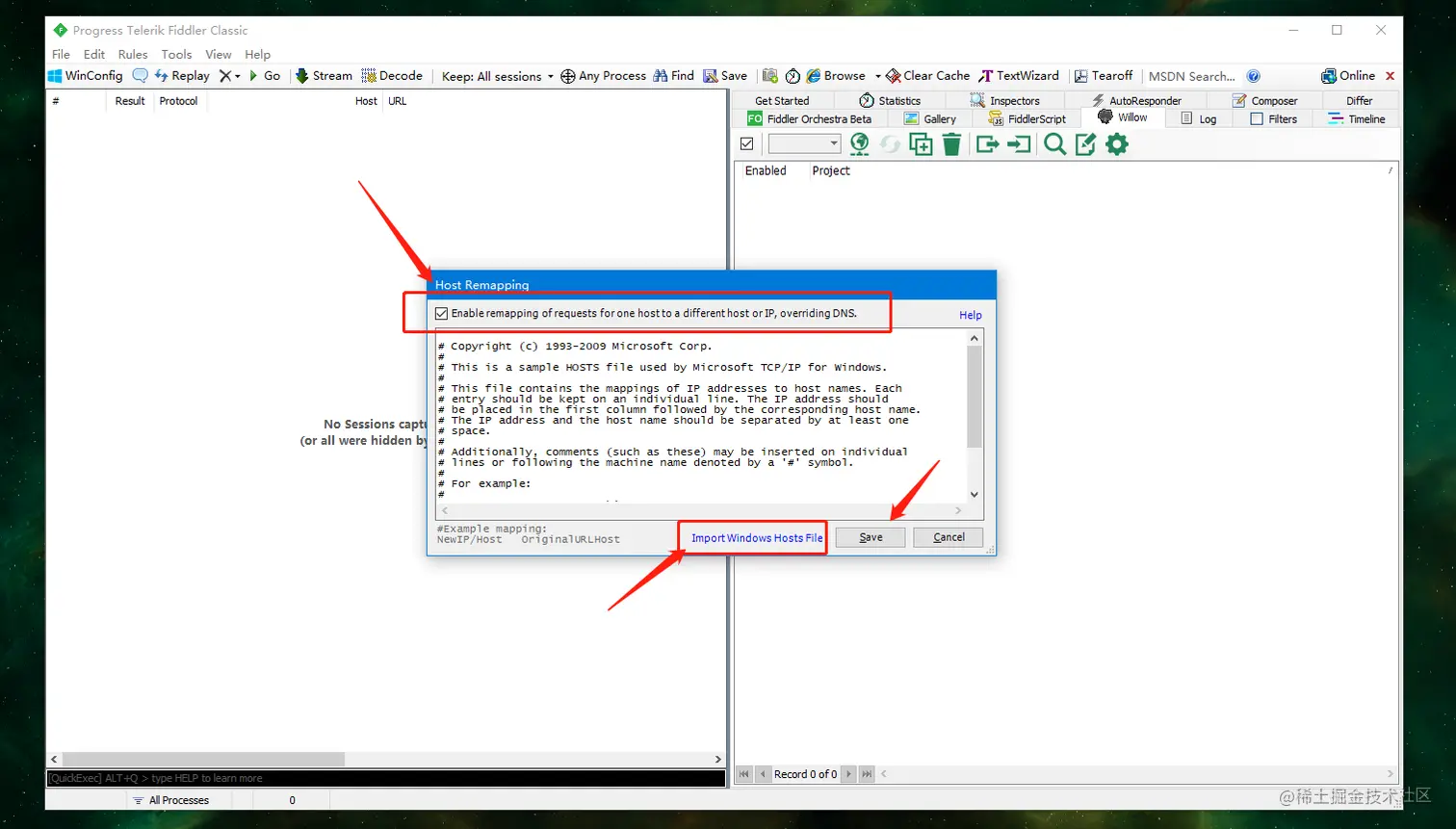Switch to the AutoResponder tab
Screen dimensions: 1456x829
point(1136,100)
